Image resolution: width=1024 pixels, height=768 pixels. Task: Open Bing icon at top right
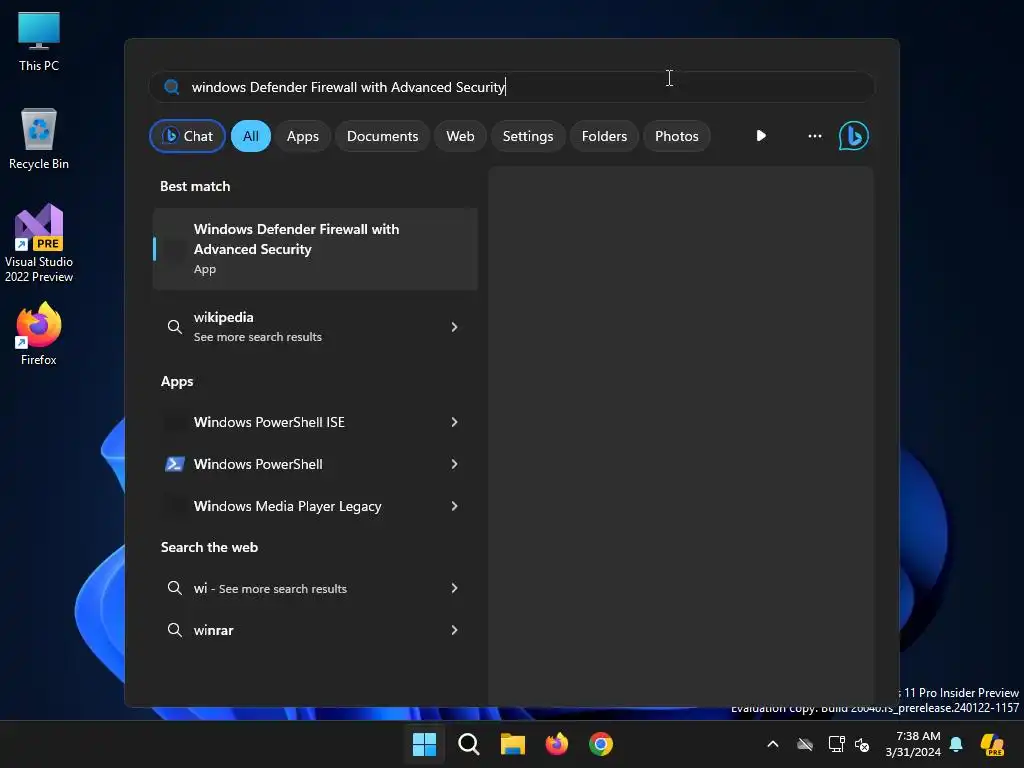click(x=854, y=136)
